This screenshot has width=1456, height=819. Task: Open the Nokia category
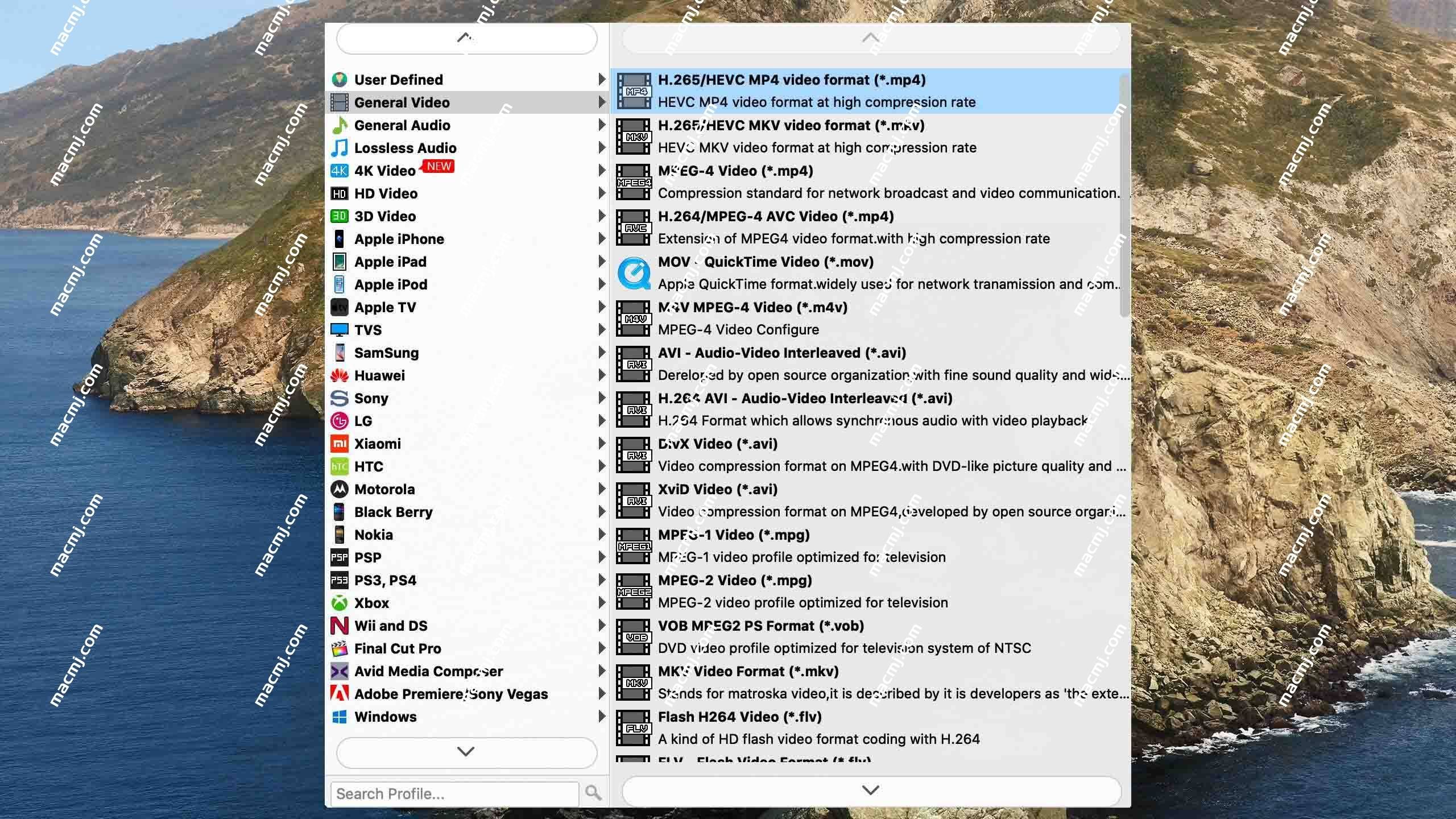point(467,535)
